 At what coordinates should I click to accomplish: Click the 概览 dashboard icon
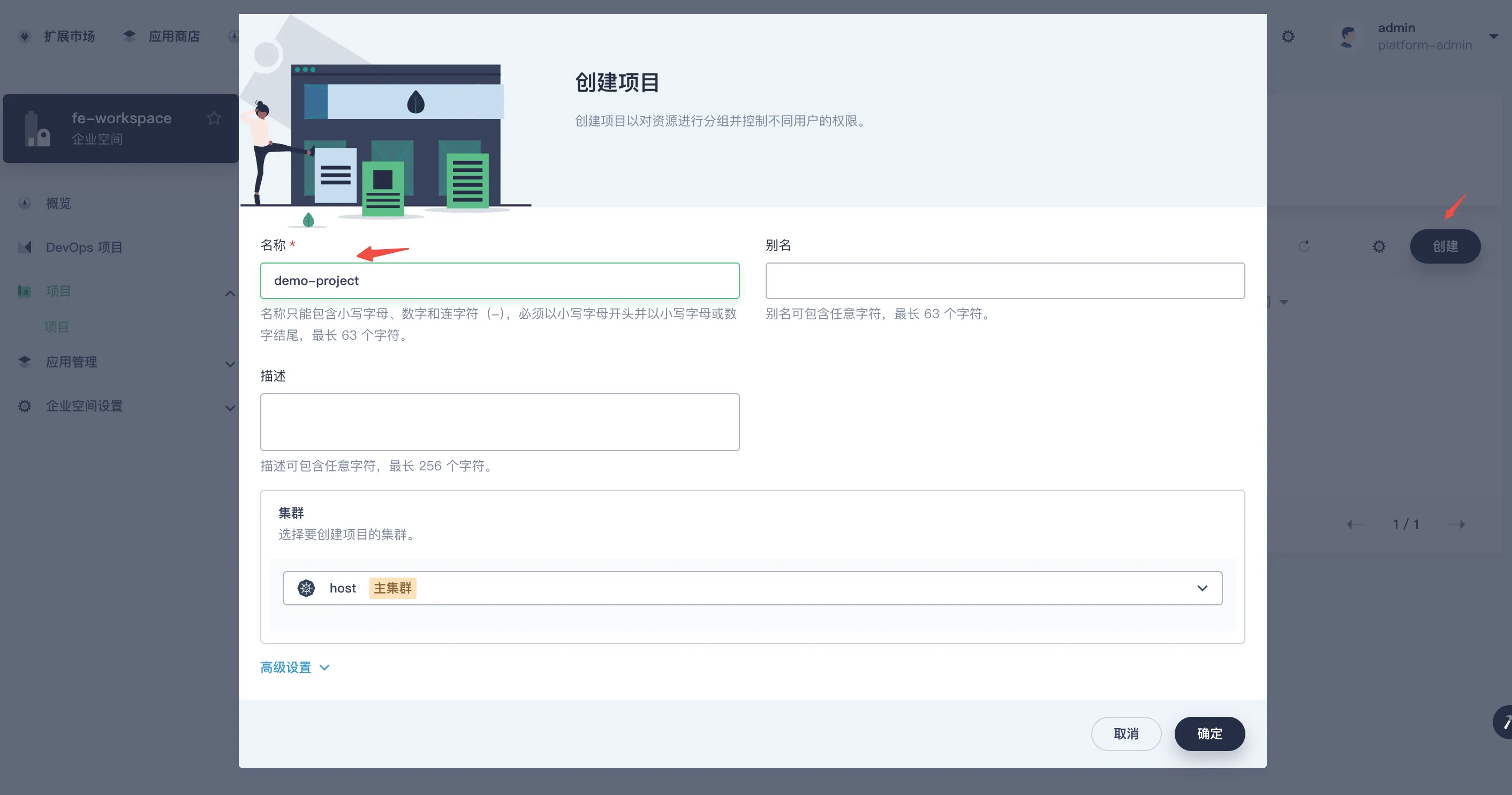click(x=25, y=203)
